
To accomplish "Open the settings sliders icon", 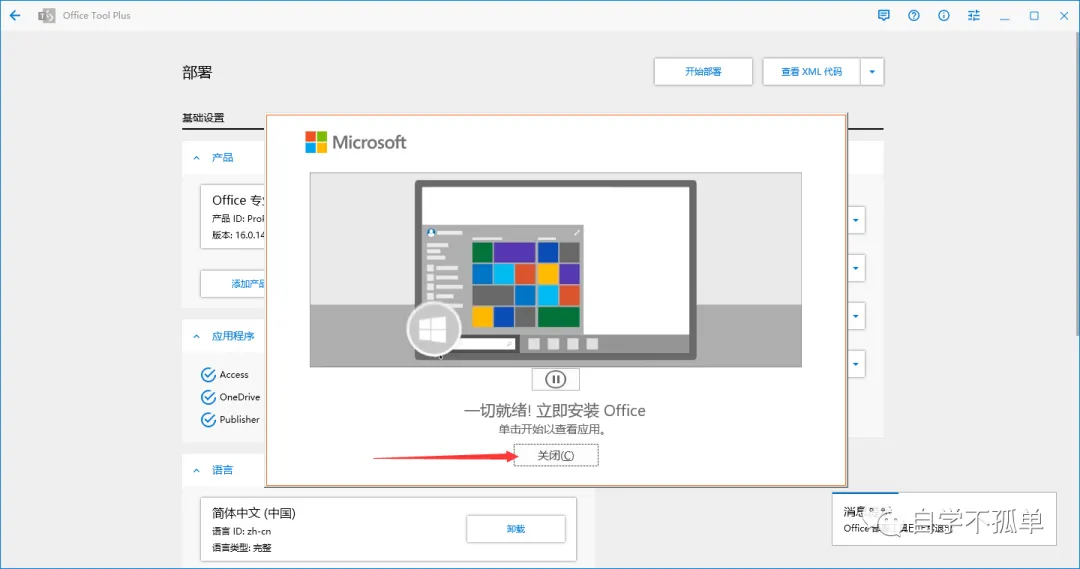I will 973,15.
